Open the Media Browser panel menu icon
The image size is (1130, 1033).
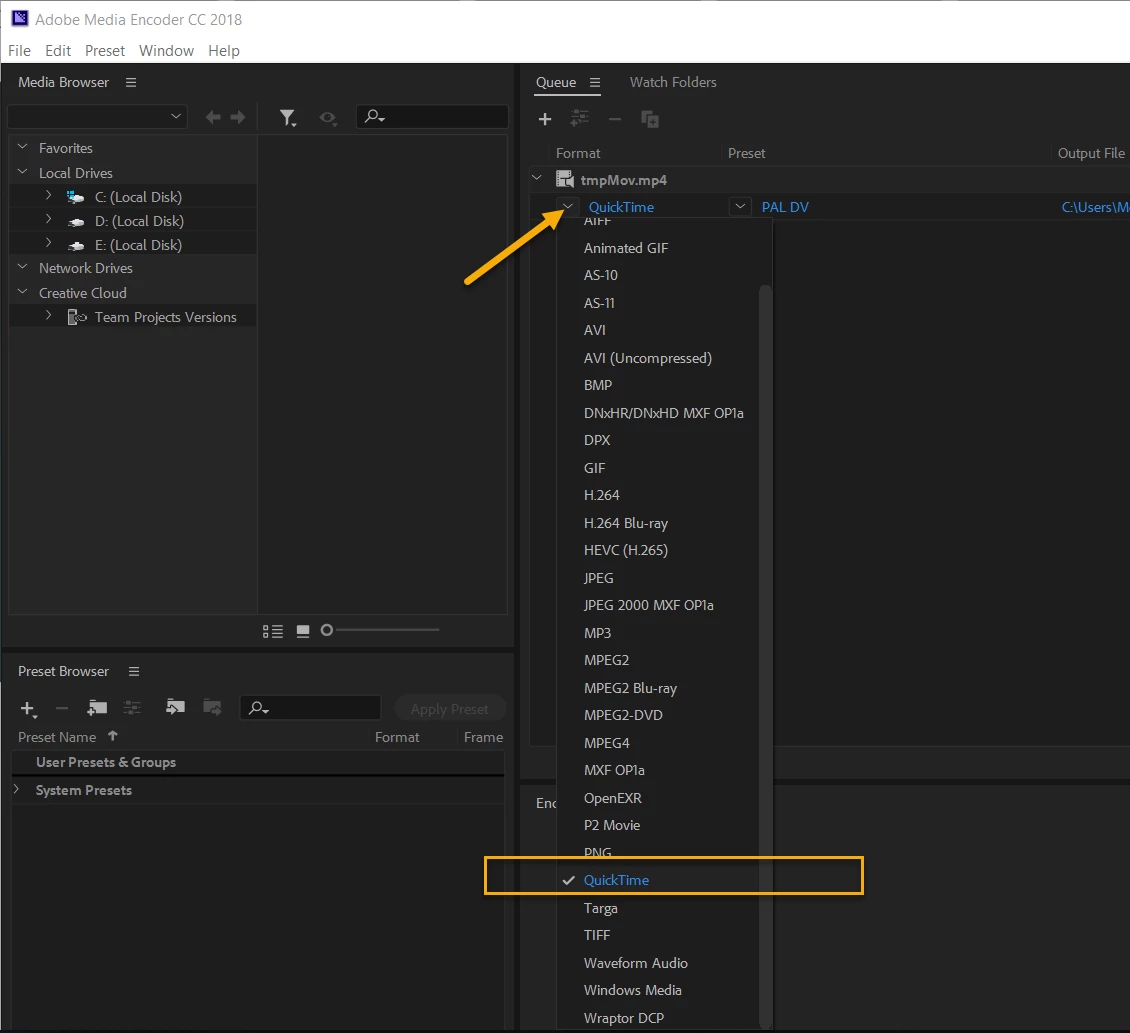coord(130,82)
